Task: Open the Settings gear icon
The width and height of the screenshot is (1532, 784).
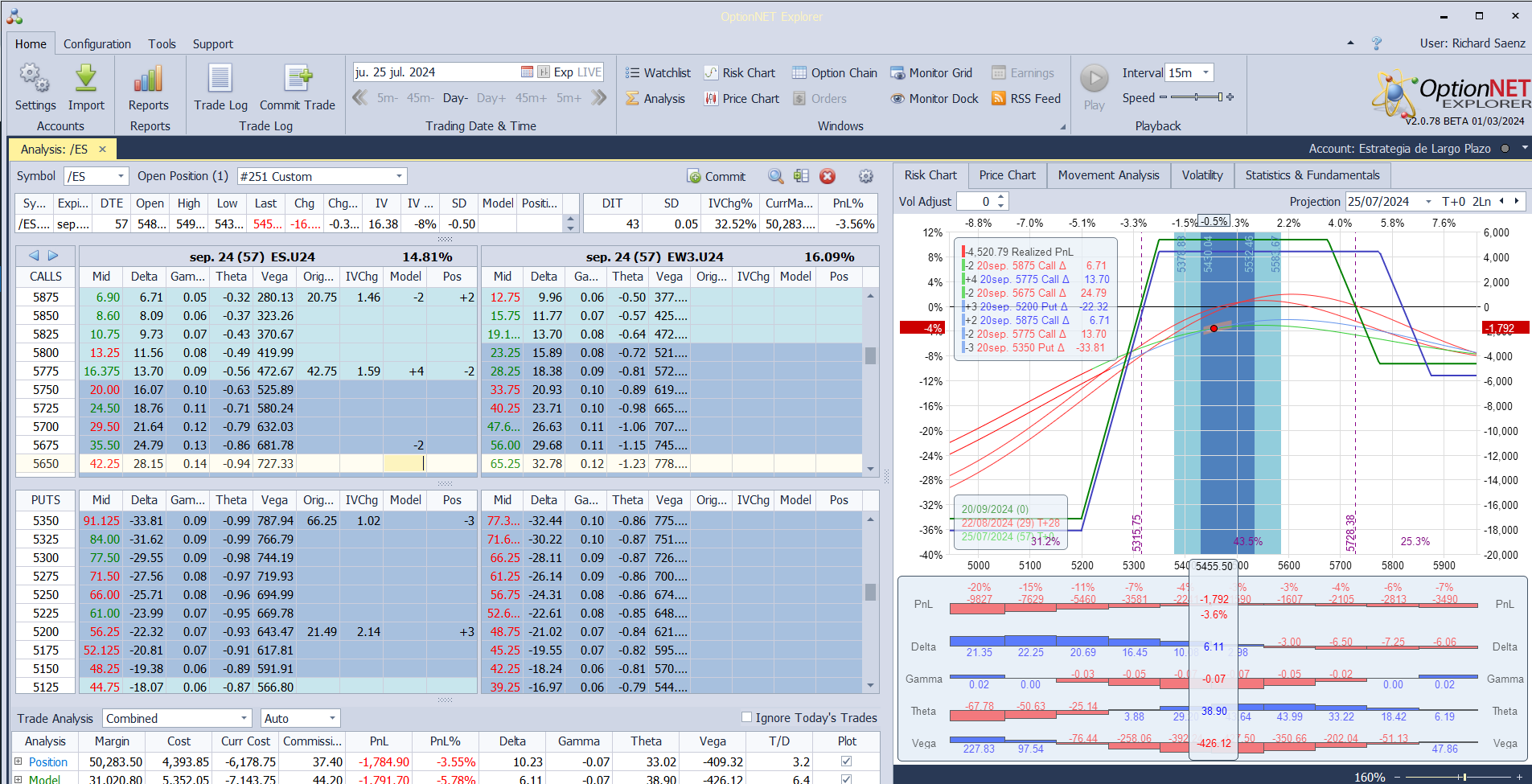Action: coord(35,79)
